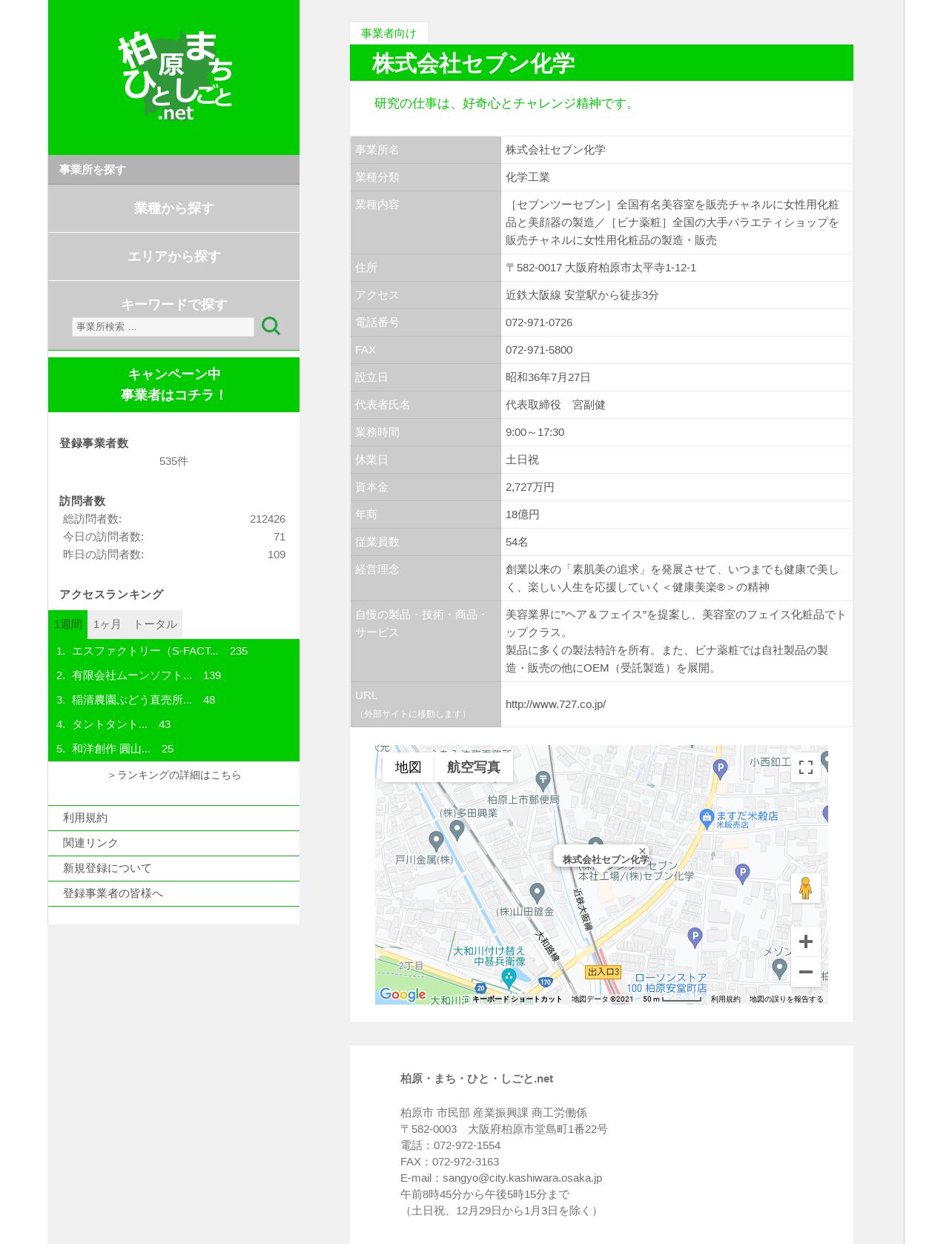Select the 1週間 ranking tab
Viewport: 952px width, 1244px height.
click(67, 624)
